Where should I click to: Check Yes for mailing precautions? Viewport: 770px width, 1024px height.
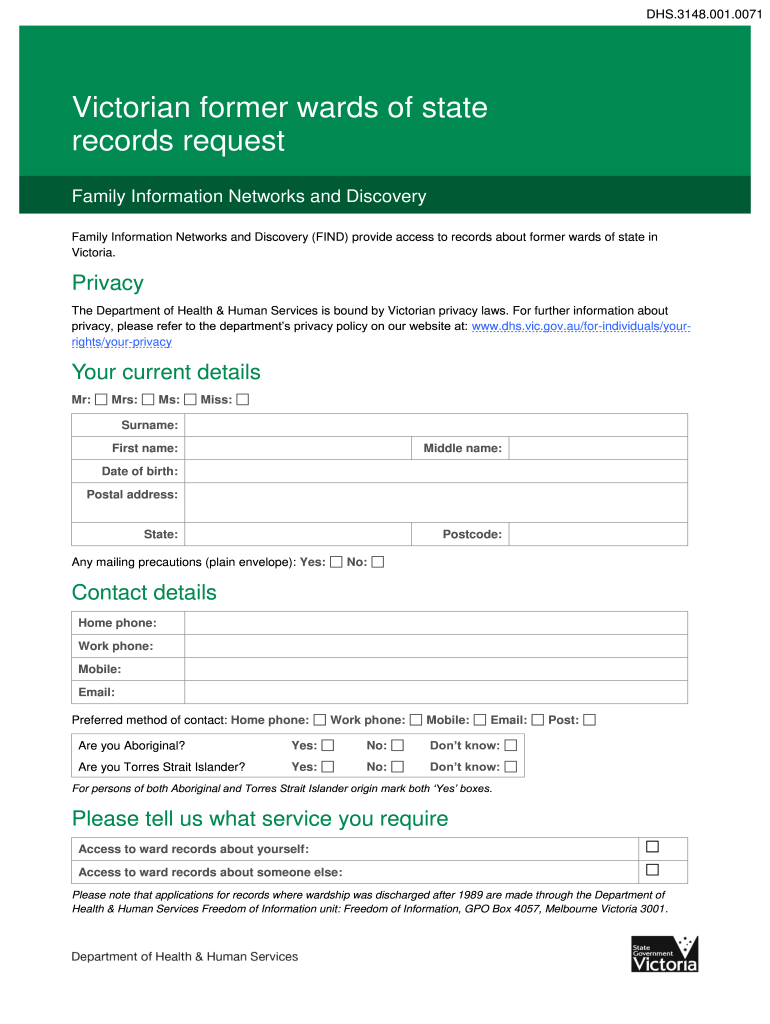pyautogui.click(x=336, y=562)
